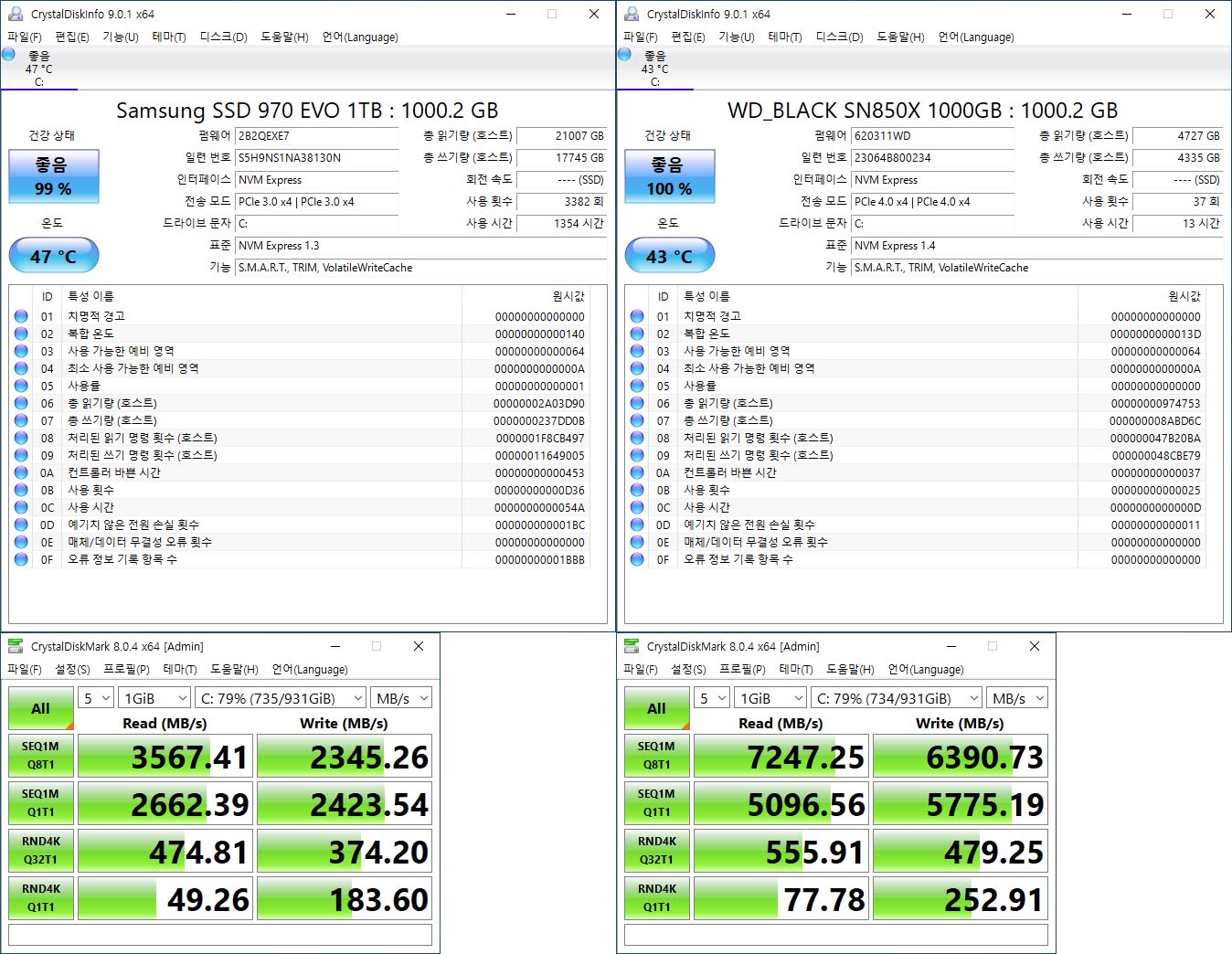
Task: Run RND4K Q1T1 test in left CrystalDiskMark
Action: tap(40, 898)
